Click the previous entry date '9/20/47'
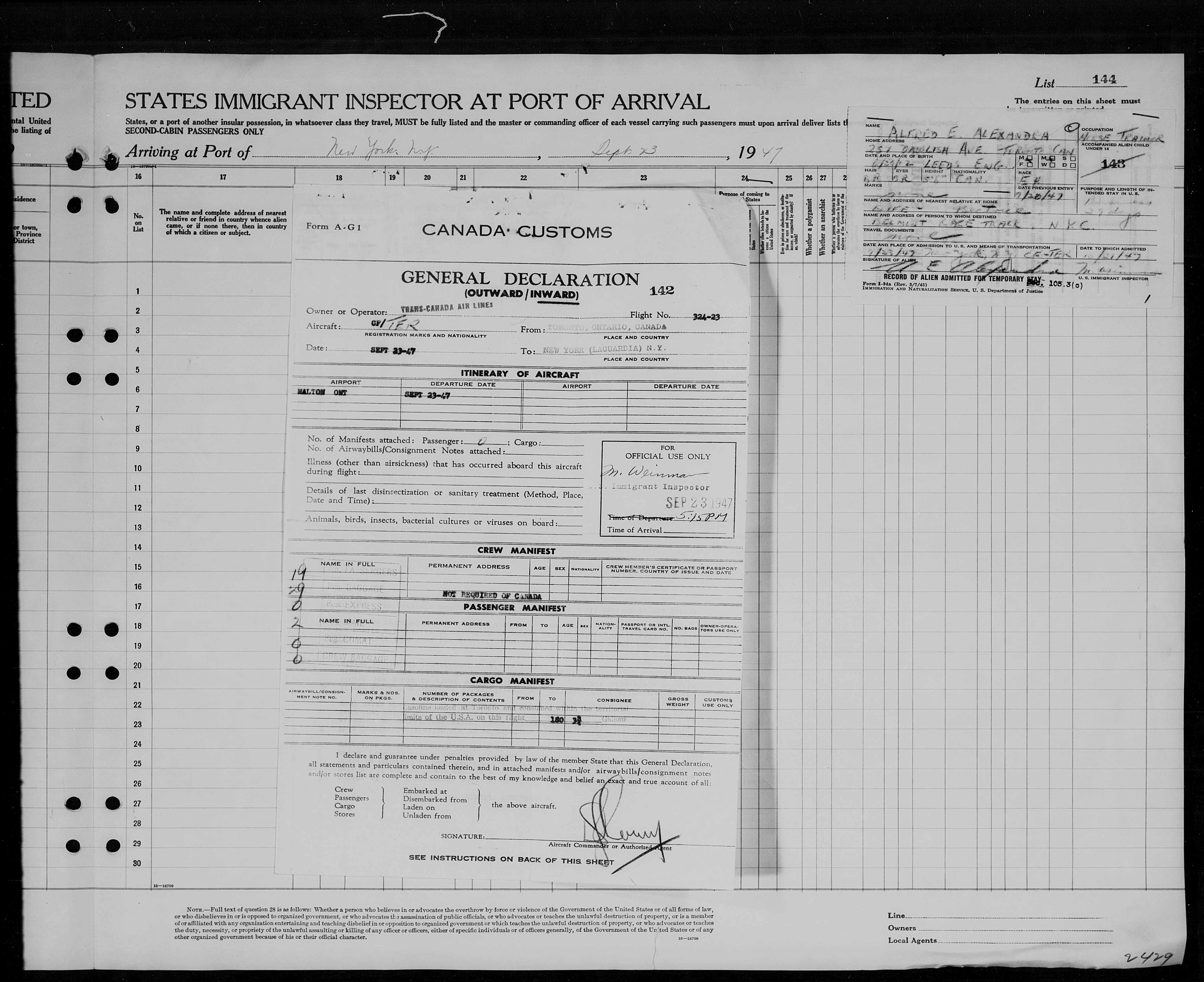This screenshot has width=1204, height=982. [1039, 195]
